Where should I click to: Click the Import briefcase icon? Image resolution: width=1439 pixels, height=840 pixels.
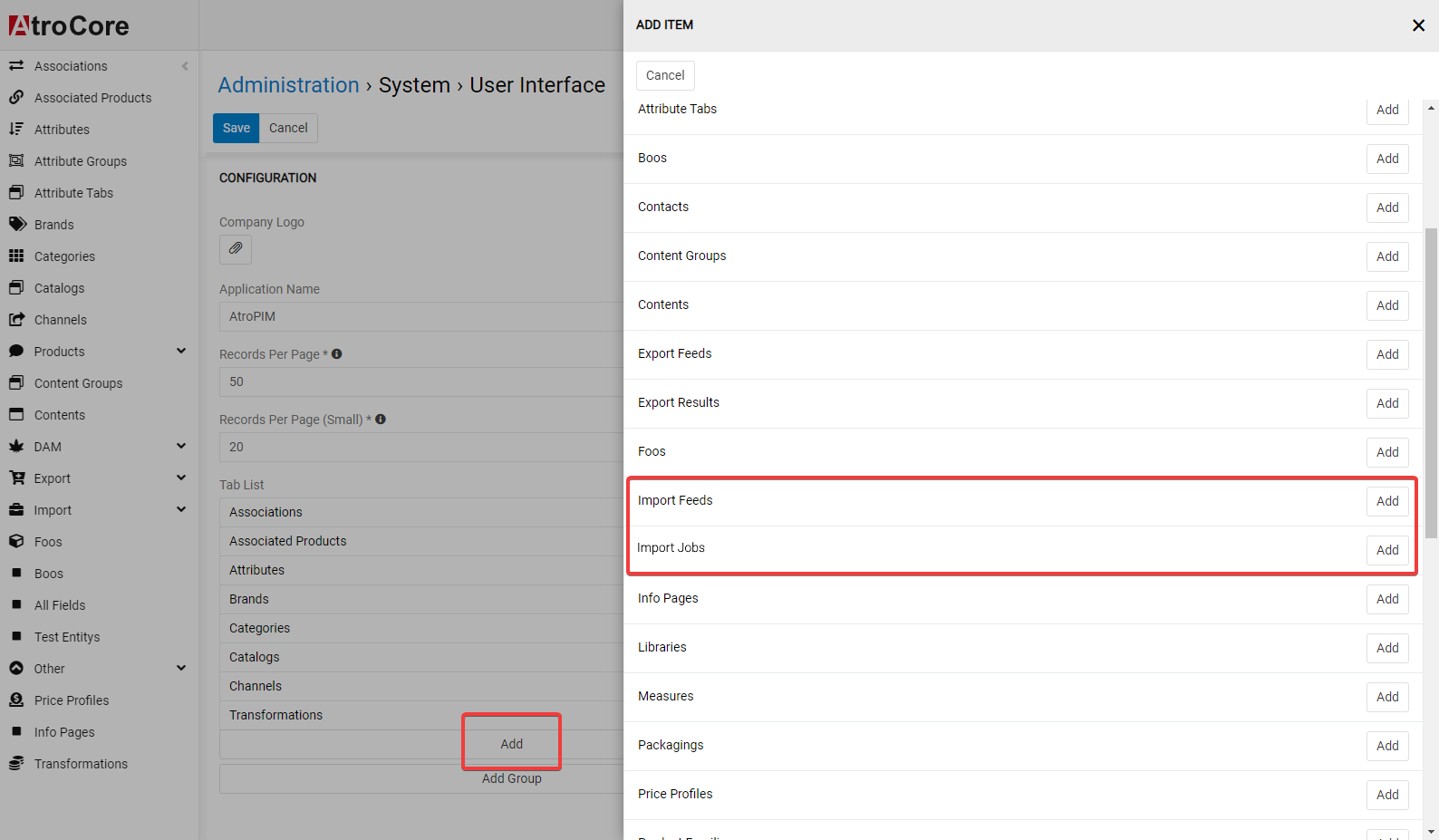click(16, 509)
